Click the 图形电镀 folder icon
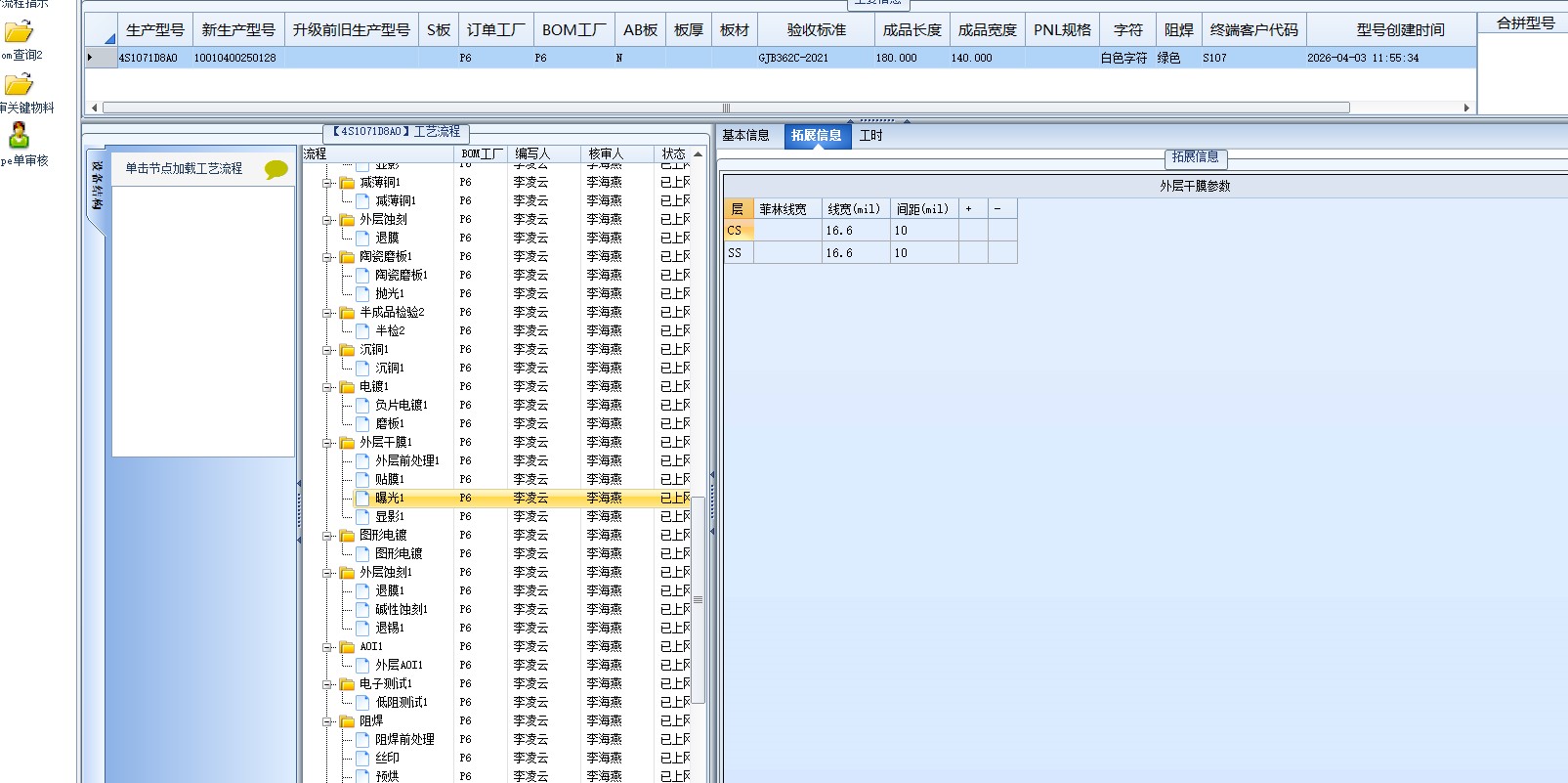The width and height of the screenshot is (1568, 783). [x=347, y=536]
